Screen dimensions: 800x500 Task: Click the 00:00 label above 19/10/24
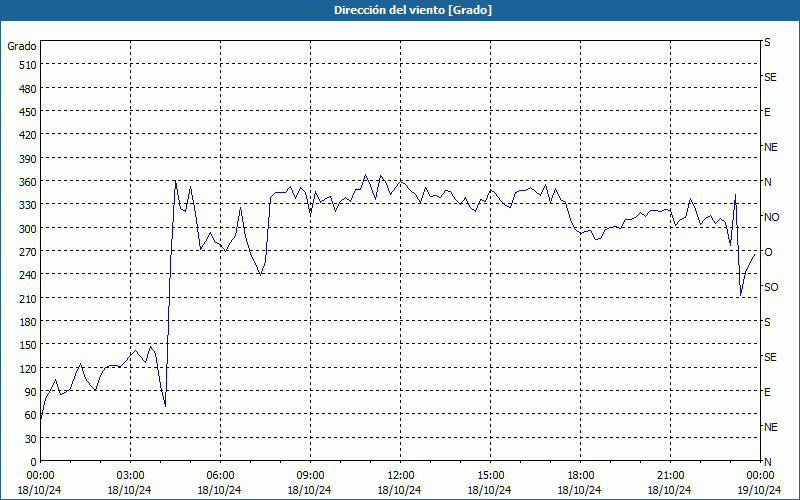pyautogui.click(x=760, y=475)
